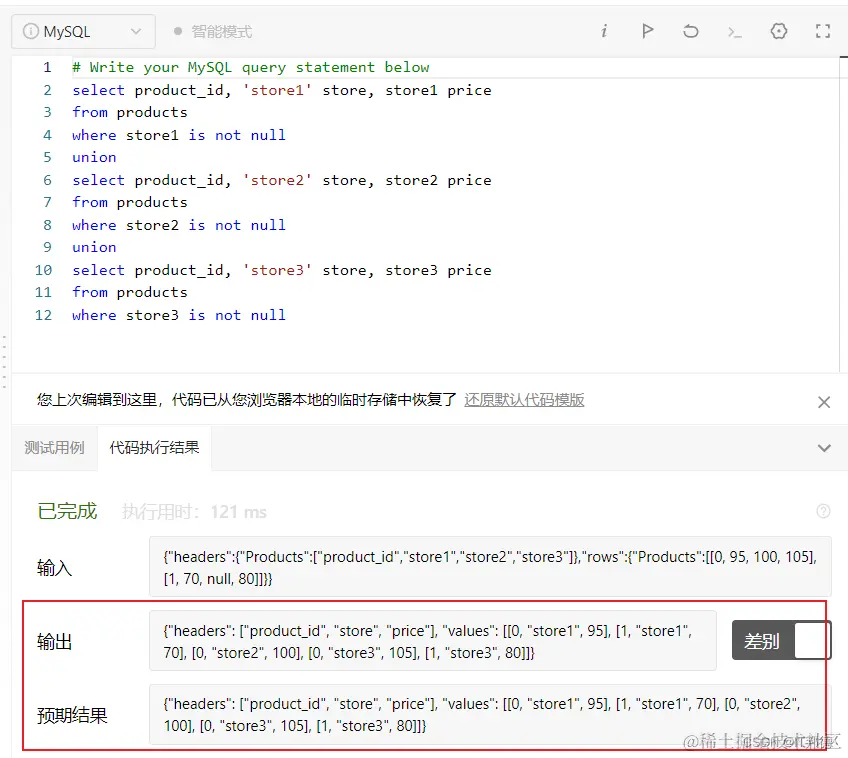Click the 执行用时: 121 ms text

[194, 511]
